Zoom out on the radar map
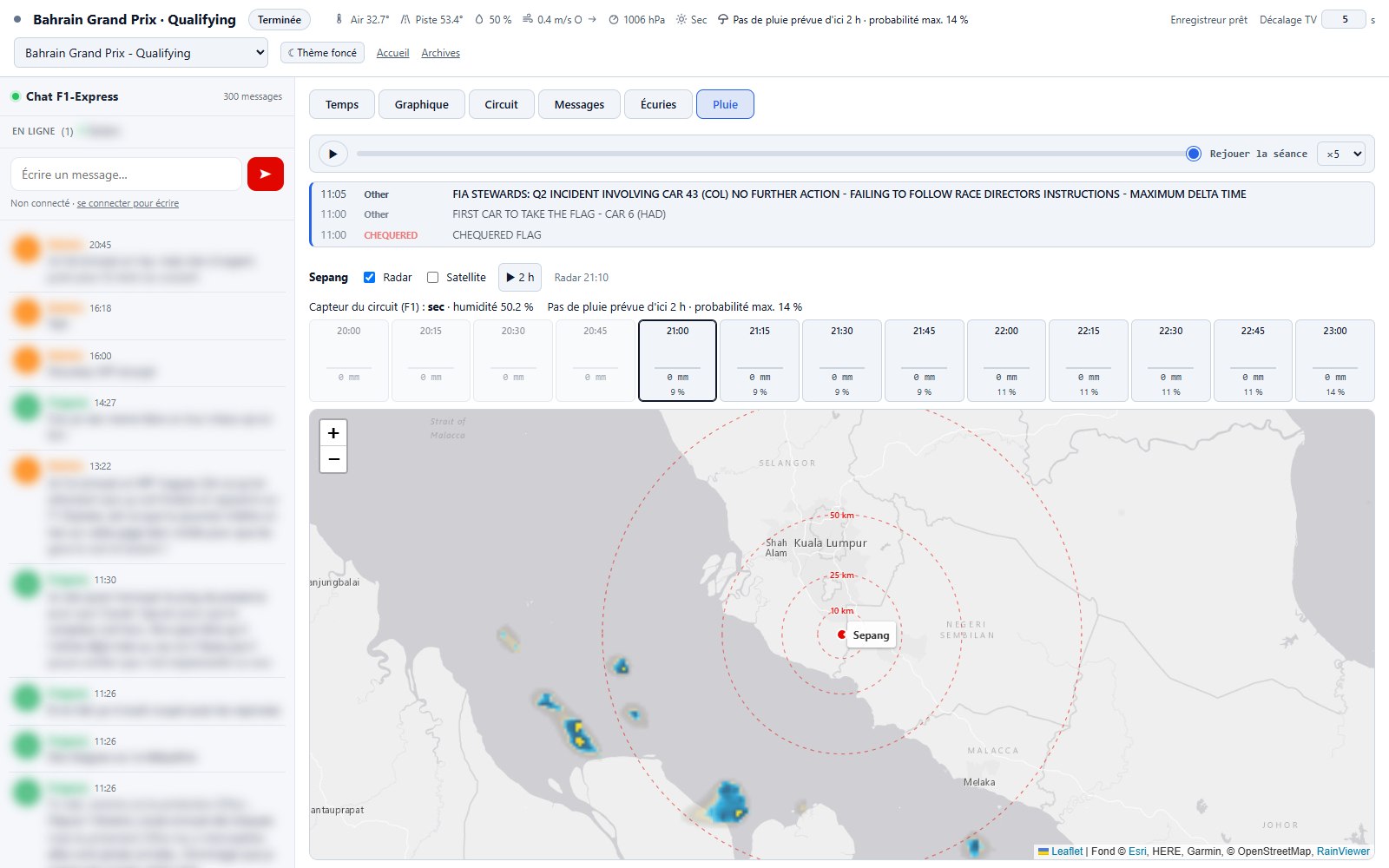1389x868 pixels. point(333,459)
